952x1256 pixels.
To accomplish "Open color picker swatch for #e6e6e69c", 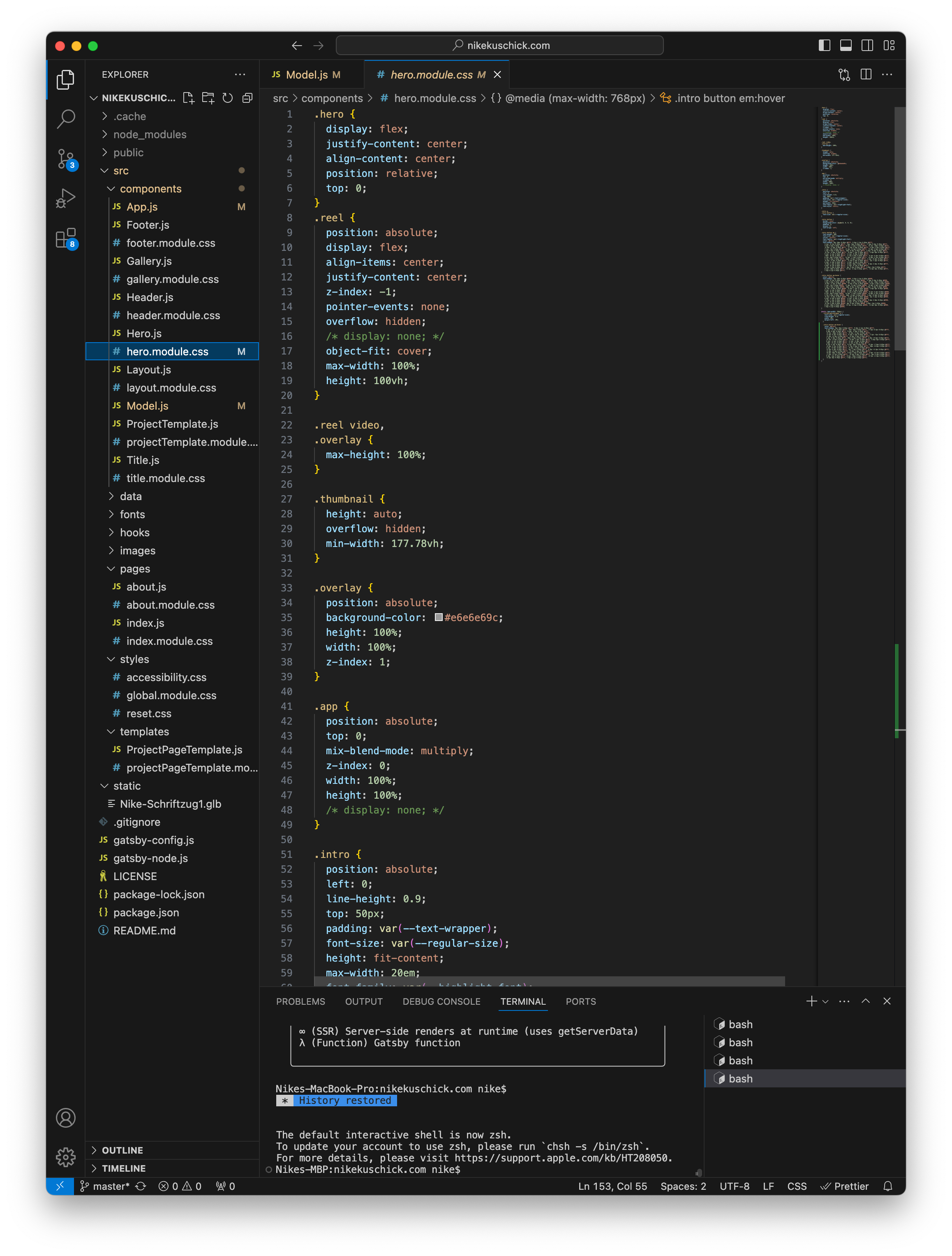I will click(438, 617).
